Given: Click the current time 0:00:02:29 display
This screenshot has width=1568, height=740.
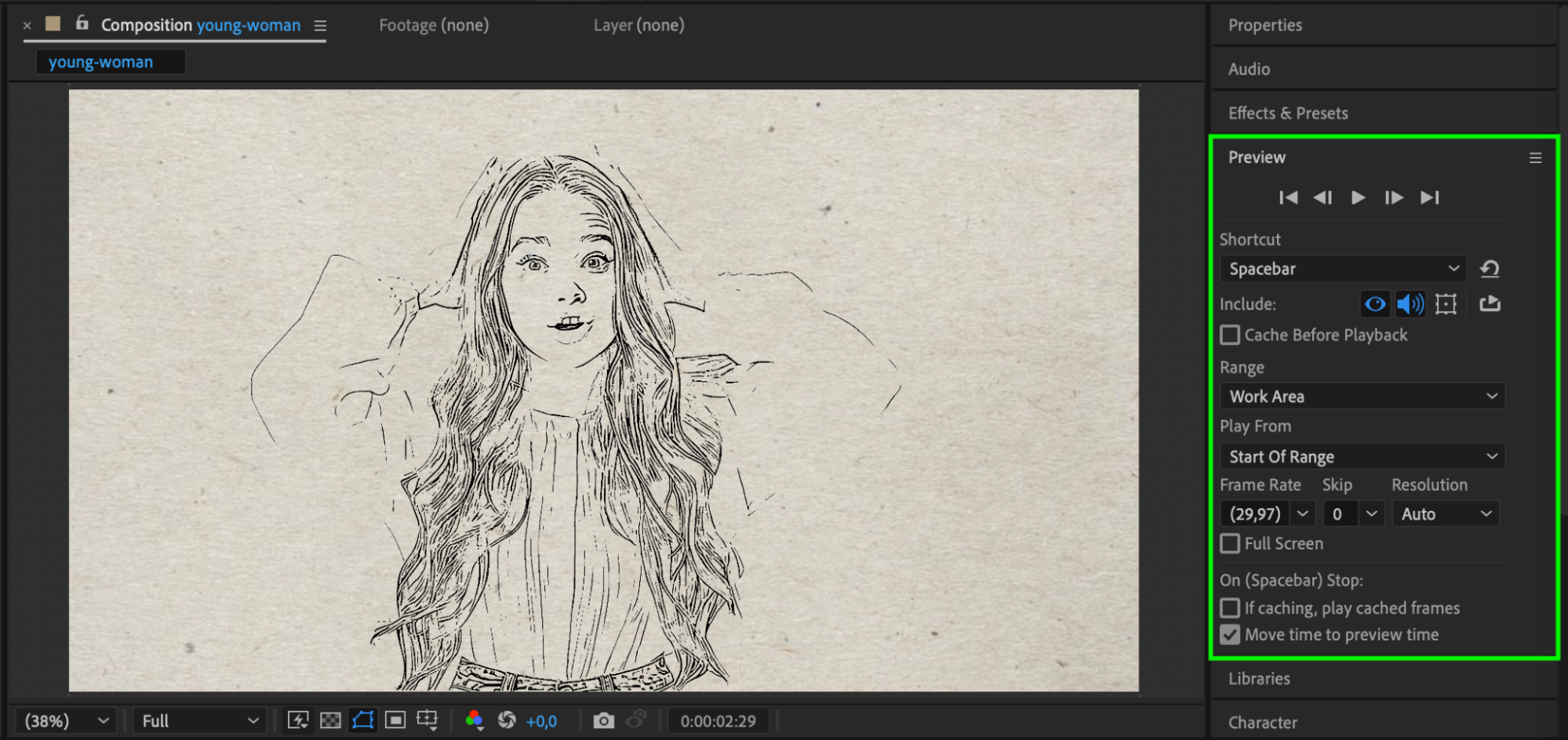Looking at the screenshot, I should [718, 721].
